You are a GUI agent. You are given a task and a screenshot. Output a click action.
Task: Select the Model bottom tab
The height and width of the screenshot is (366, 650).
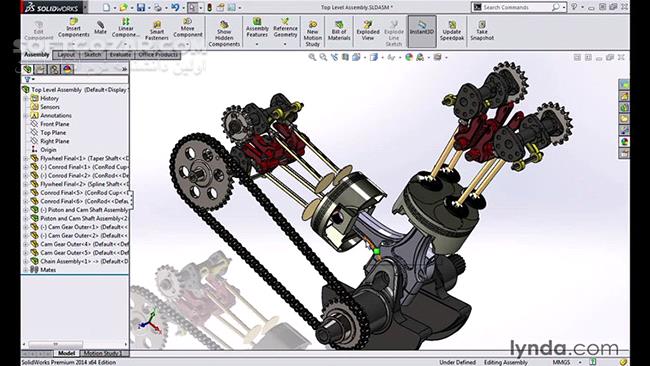point(66,354)
